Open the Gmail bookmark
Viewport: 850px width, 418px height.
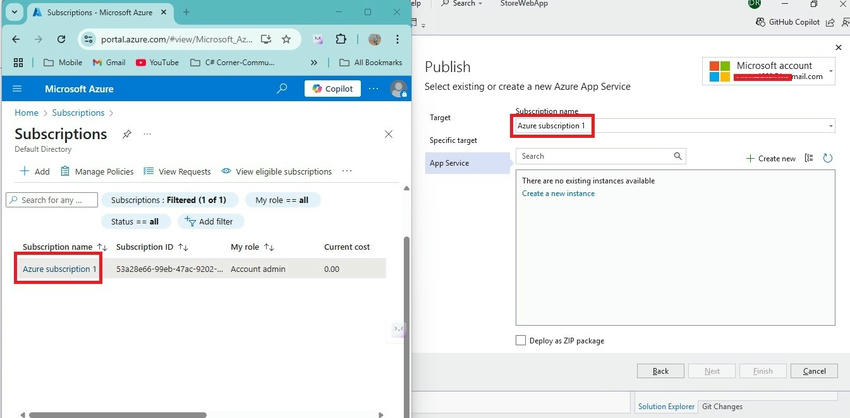point(109,62)
